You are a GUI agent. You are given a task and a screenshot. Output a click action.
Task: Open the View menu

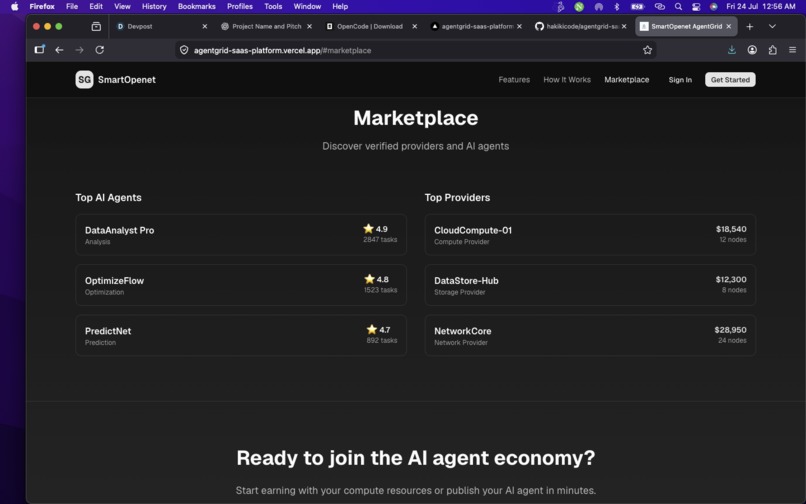tap(122, 7)
